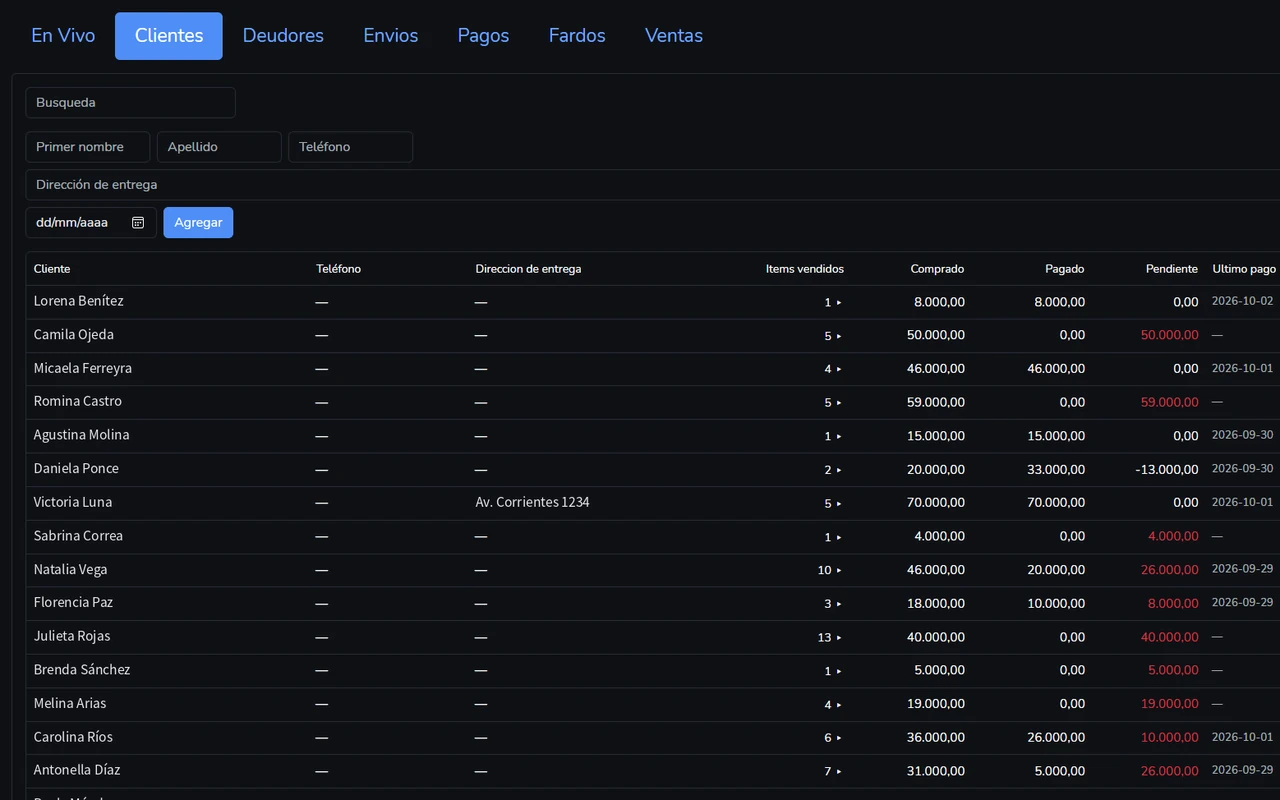Open the Pagos tab
Screen dimensions: 1280x800
coord(483,36)
